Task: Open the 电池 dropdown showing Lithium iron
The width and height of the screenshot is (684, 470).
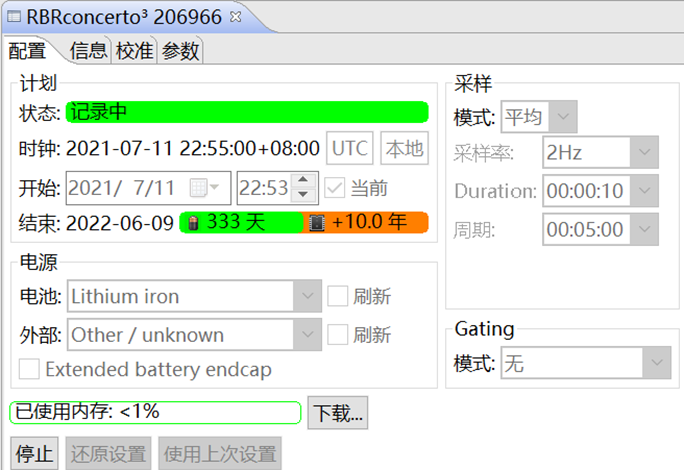Action: point(194,296)
